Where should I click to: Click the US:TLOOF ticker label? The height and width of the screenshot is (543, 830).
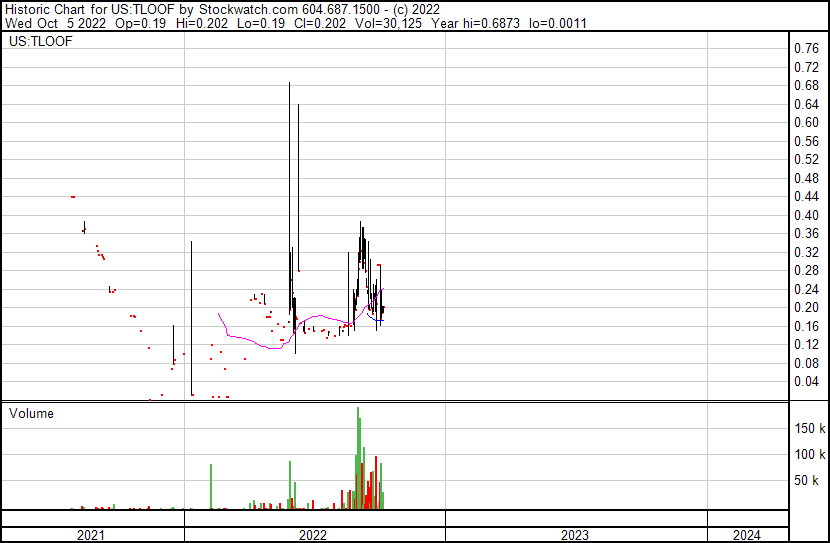pyautogui.click(x=37, y=43)
